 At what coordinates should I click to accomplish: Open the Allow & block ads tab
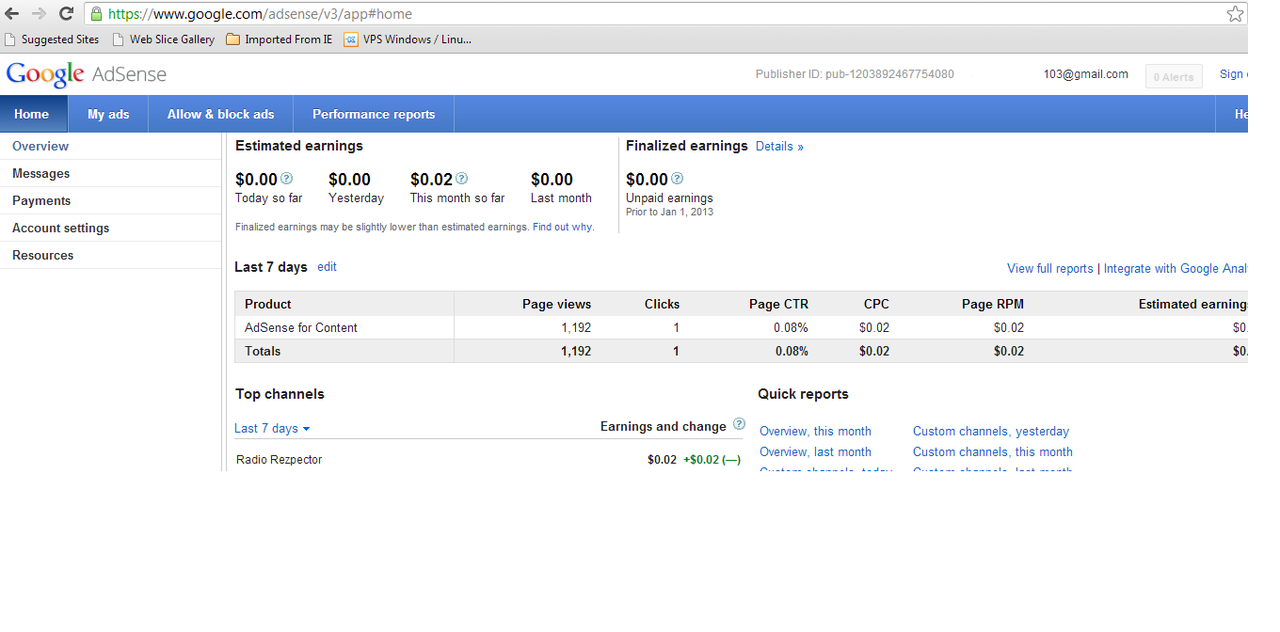click(x=221, y=114)
